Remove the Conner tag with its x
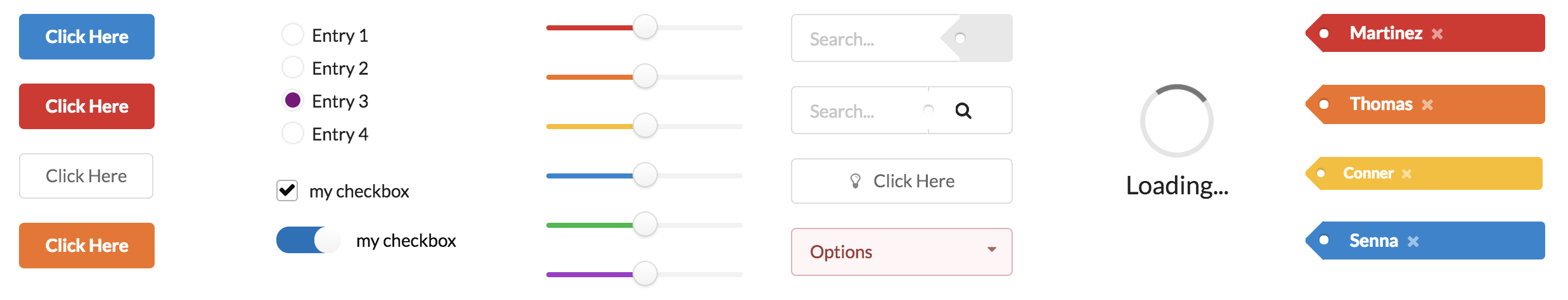The width and height of the screenshot is (1568, 300). coord(1406,174)
